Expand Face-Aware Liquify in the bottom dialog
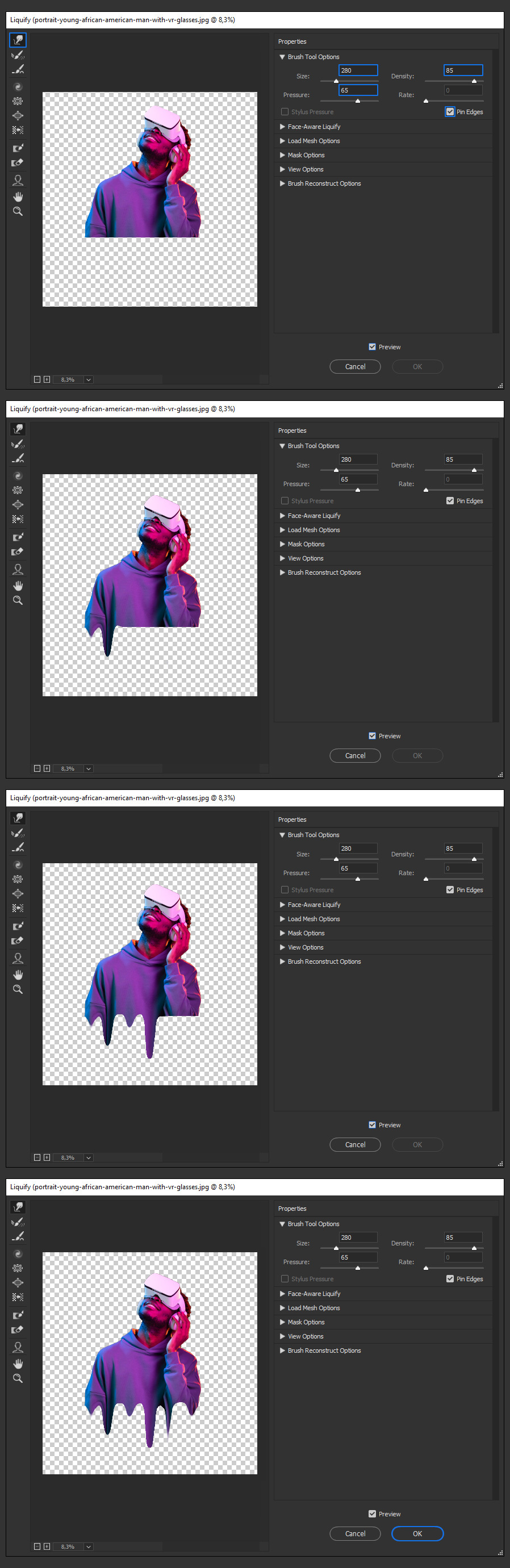510x1568 pixels. [x=282, y=1294]
